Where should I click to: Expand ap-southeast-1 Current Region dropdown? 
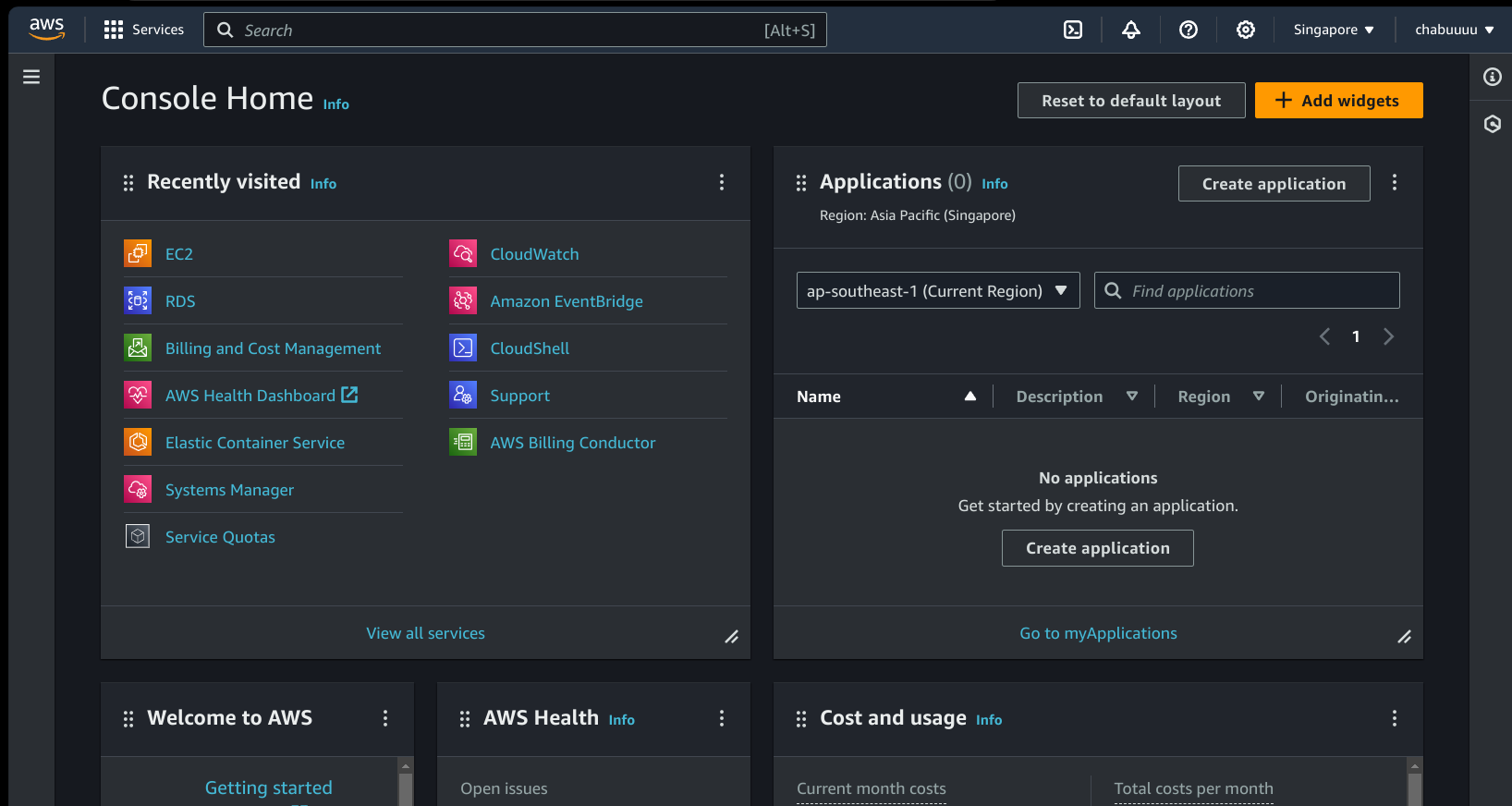tap(938, 290)
